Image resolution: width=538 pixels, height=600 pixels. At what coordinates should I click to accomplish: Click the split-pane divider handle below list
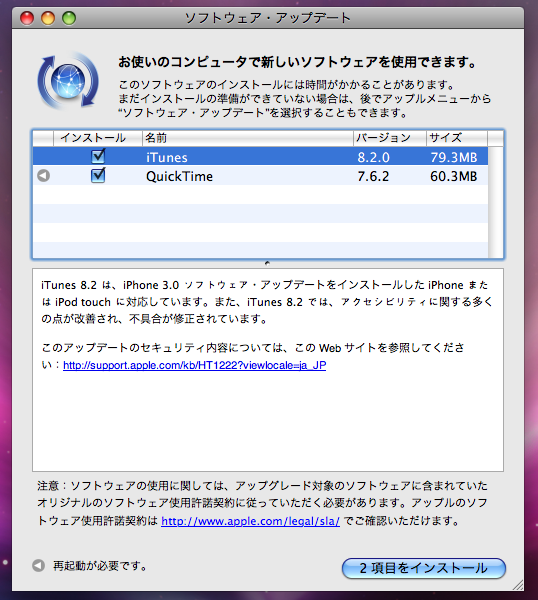(267, 263)
